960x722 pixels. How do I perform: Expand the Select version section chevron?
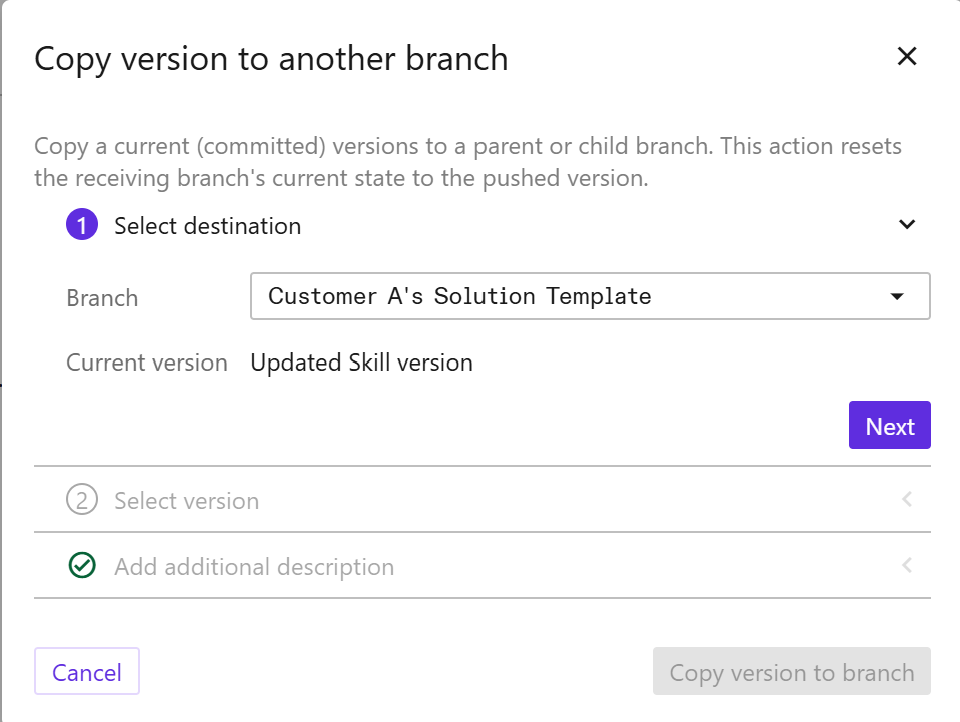coord(906,499)
